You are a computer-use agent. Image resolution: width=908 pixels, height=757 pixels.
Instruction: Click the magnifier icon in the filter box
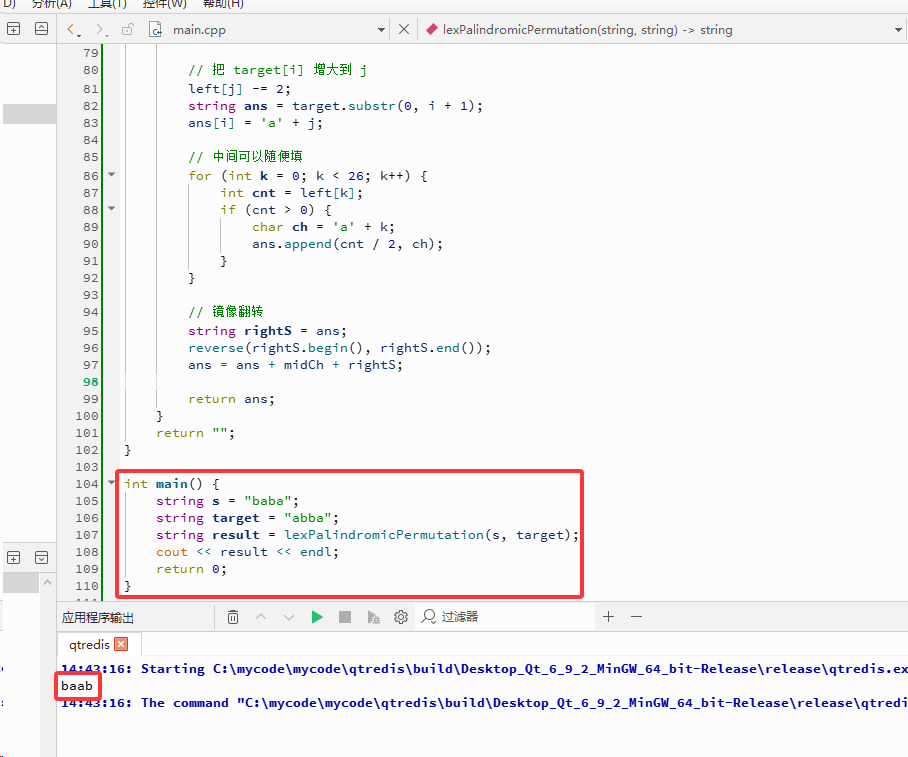(429, 616)
